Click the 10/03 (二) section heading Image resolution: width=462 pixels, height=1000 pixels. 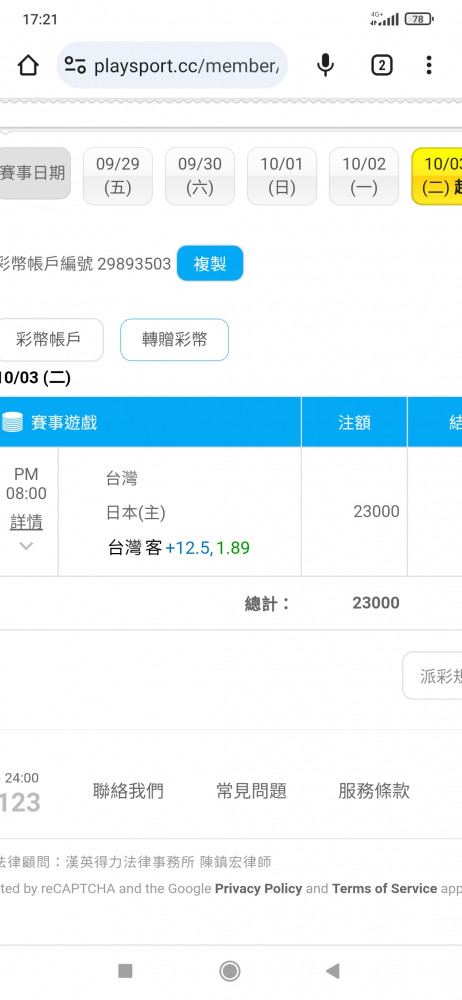coord(35,378)
